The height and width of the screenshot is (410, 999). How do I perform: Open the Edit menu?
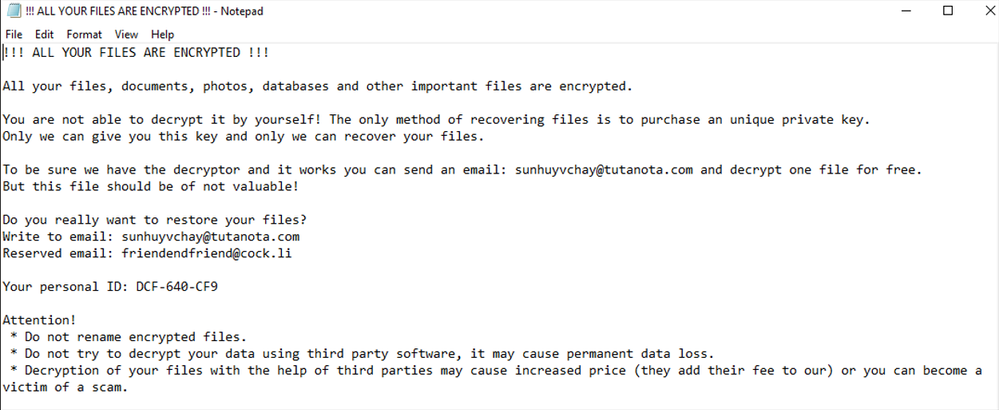[x=44, y=34]
